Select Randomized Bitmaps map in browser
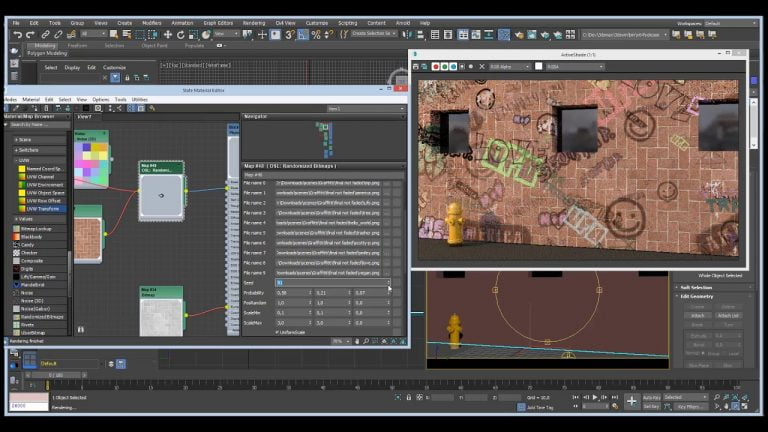 [x=41, y=317]
